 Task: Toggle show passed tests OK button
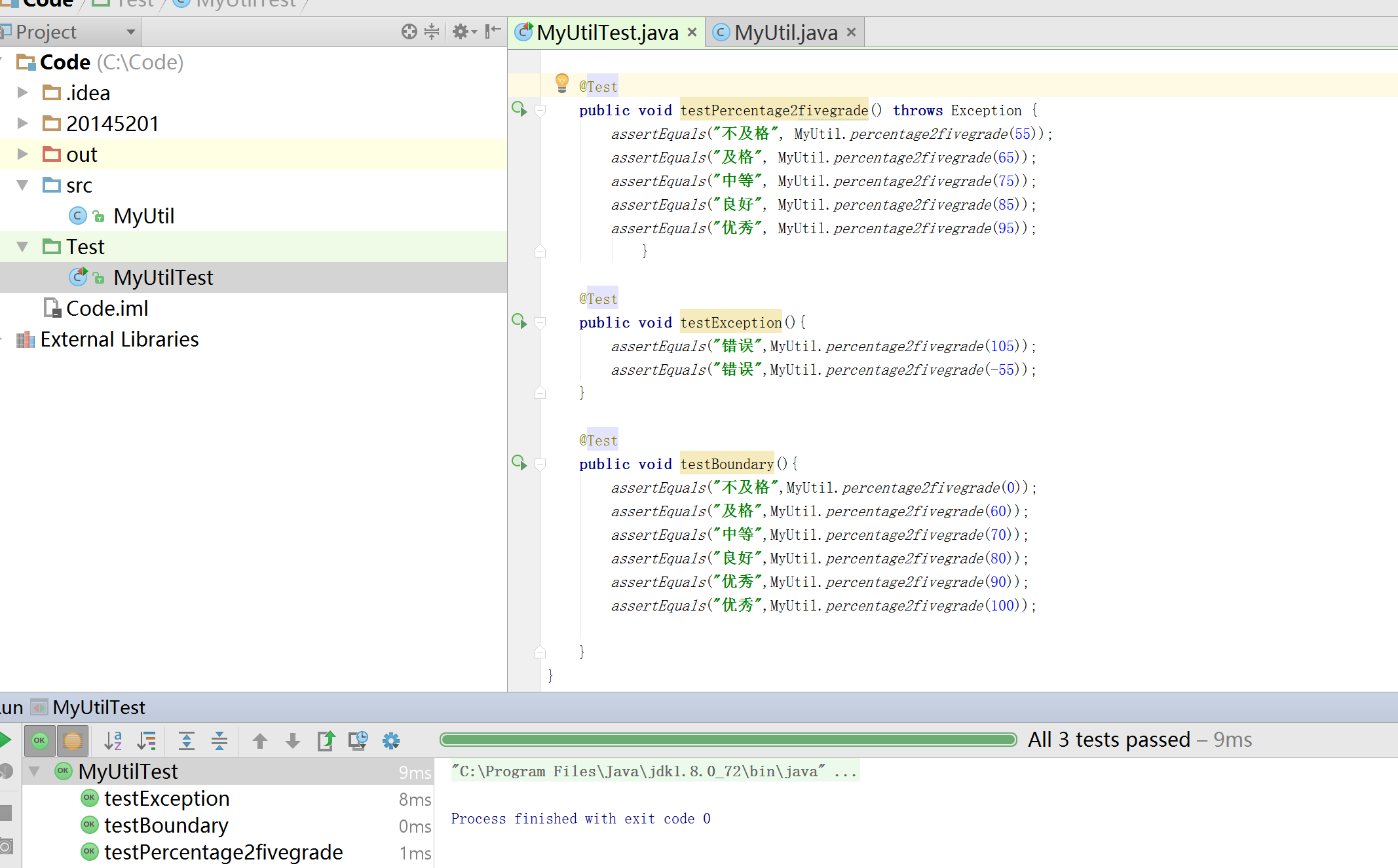coord(39,741)
